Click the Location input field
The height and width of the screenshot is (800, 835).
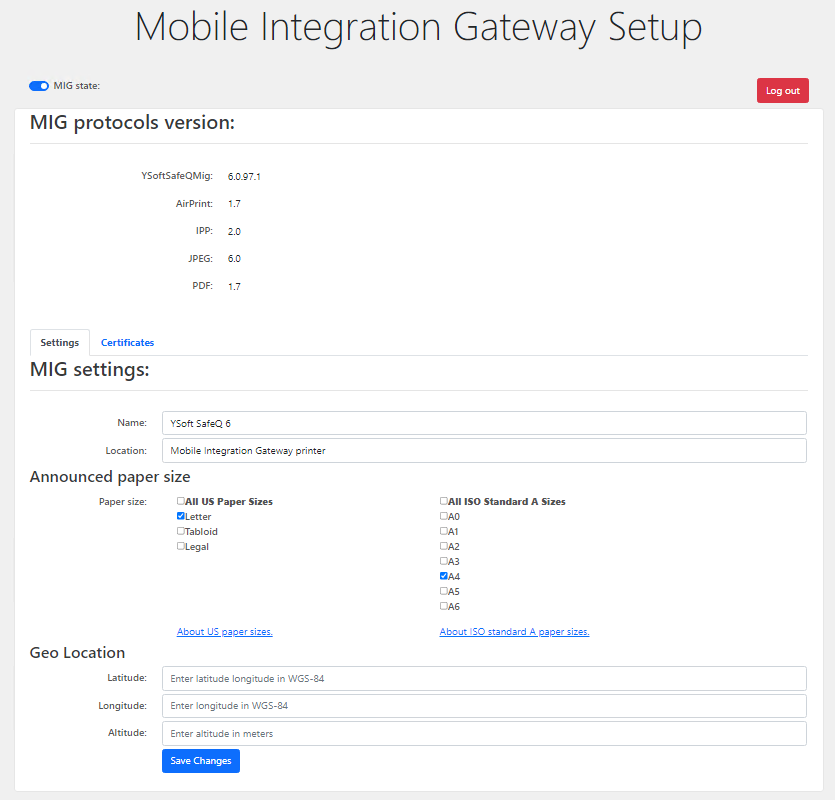(x=484, y=451)
